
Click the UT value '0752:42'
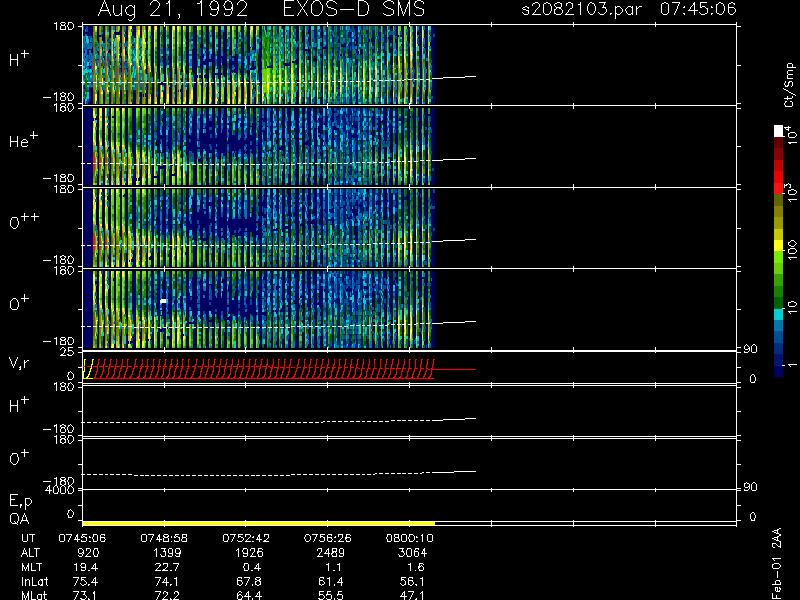245,538
